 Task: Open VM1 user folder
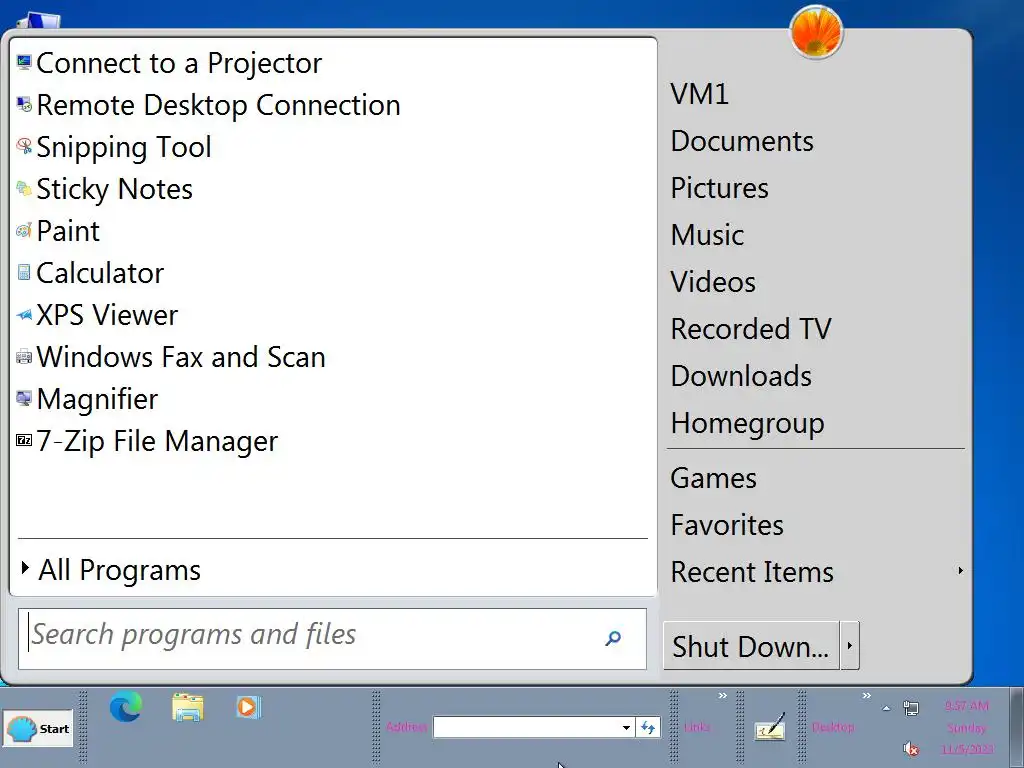coord(699,94)
